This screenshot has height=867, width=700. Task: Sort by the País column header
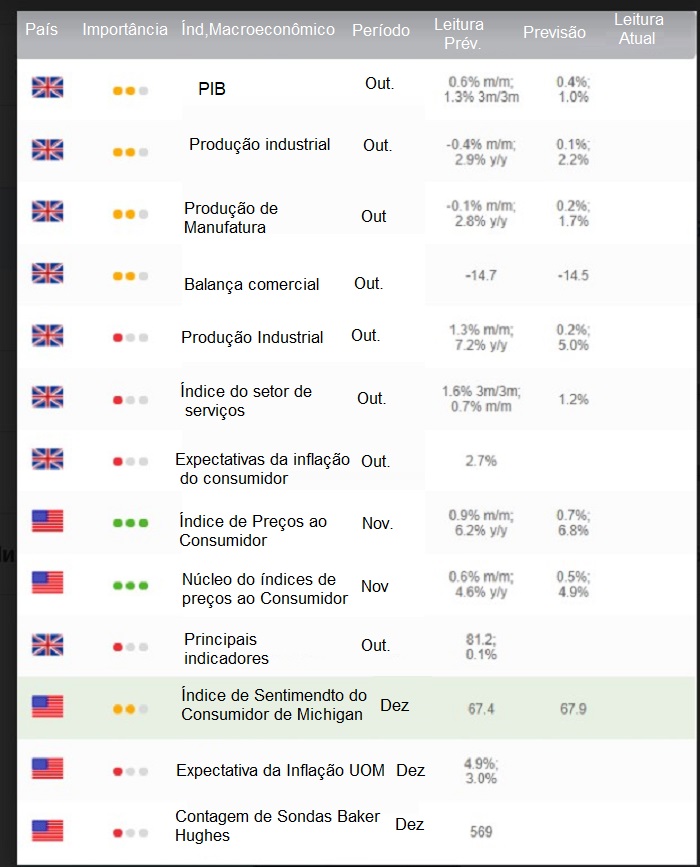pos(41,29)
